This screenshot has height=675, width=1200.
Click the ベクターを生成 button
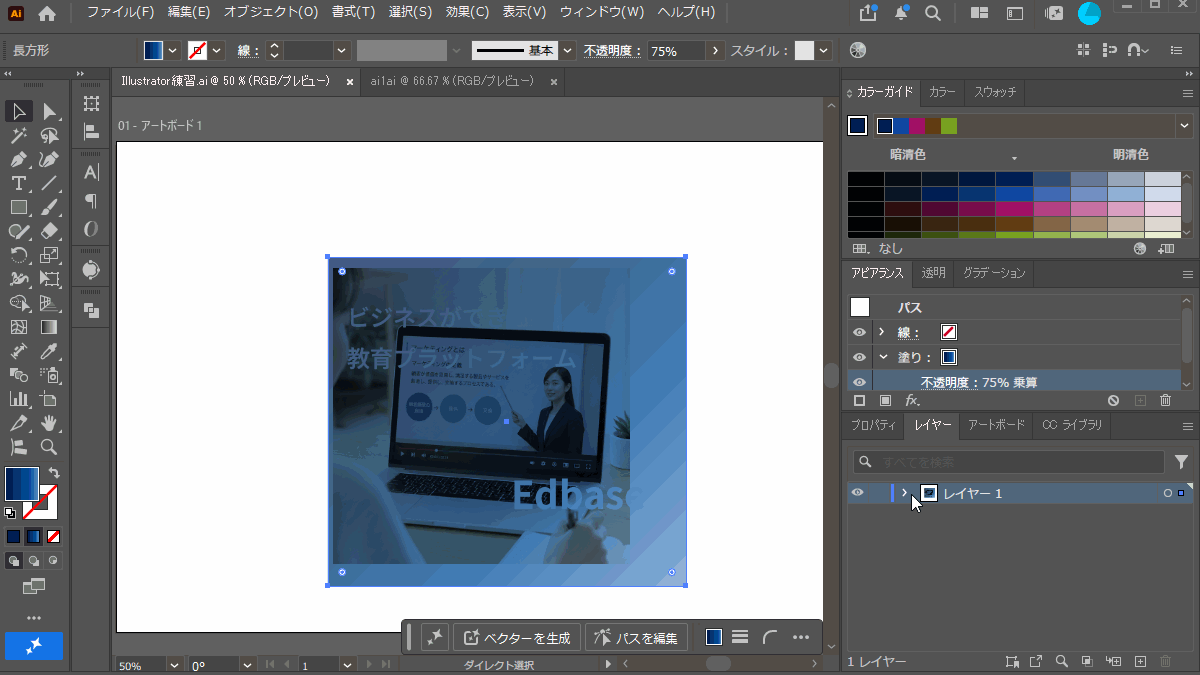pyautogui.click(x=517, y=637)
